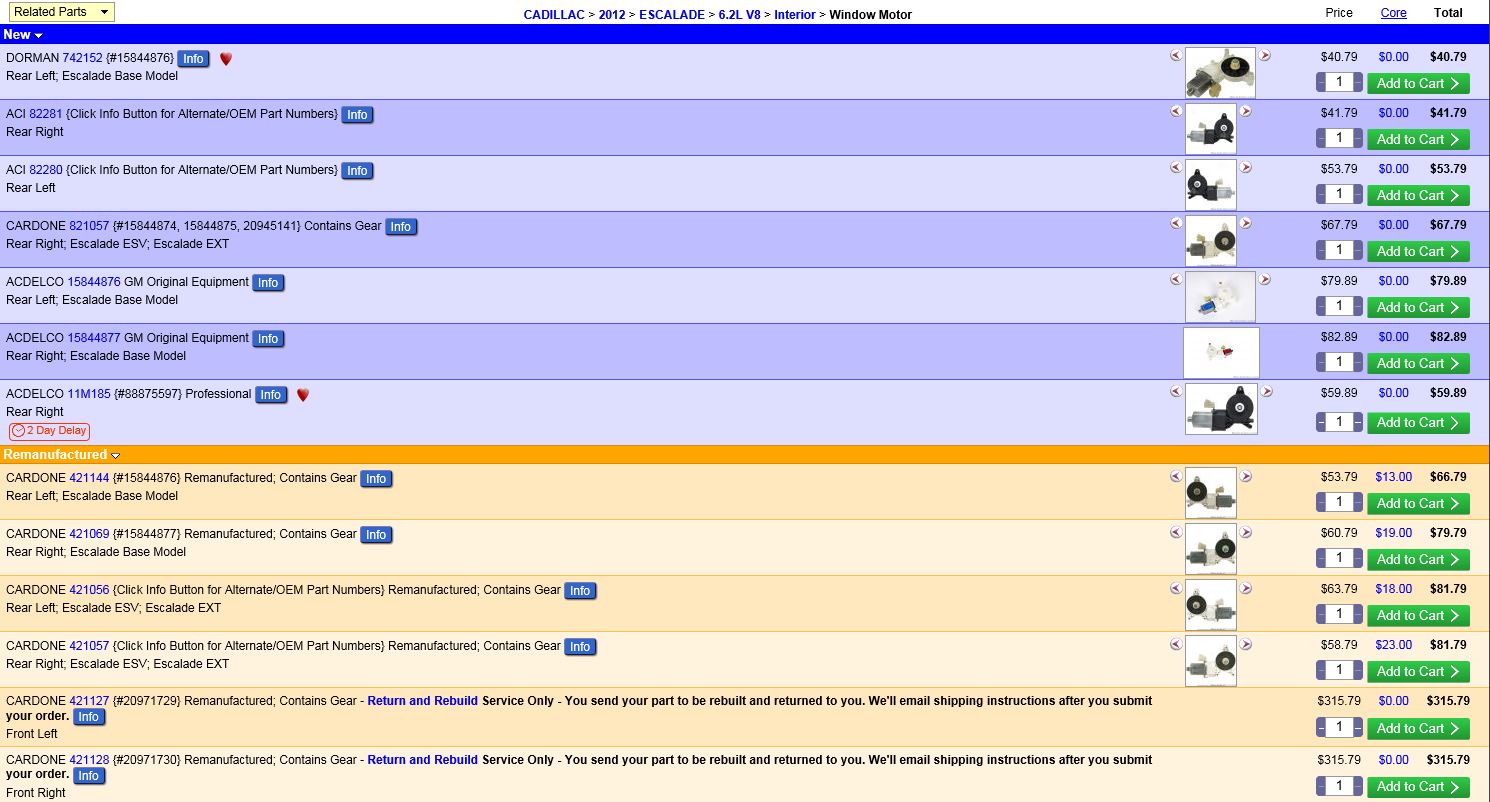The height and width of the screenshot is (802, 1490).
Task: Open part number 821057 link
Action: [89, 226]
